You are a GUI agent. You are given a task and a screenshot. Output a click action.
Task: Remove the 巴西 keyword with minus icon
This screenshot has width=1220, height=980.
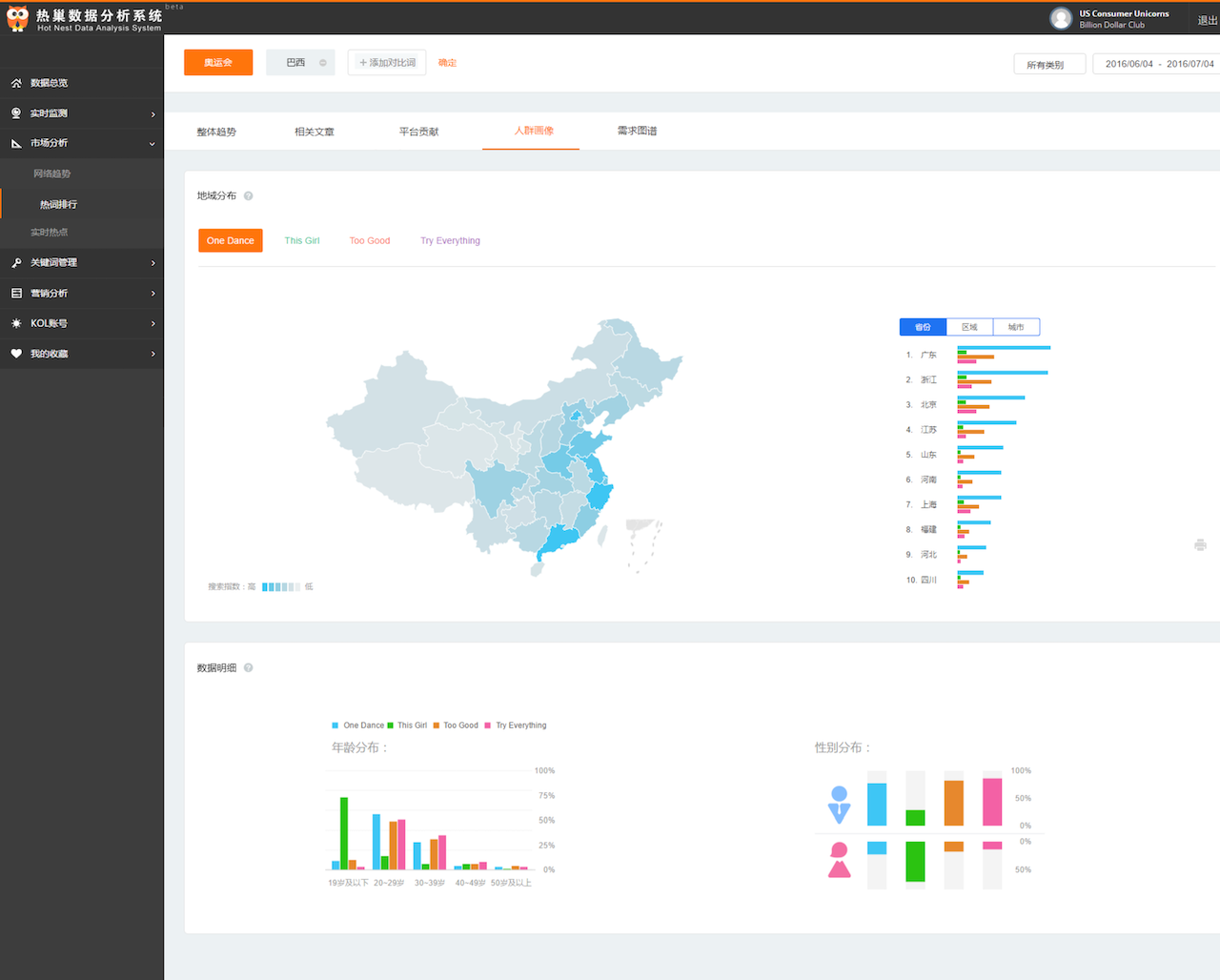pyautogui.click(x=323, y=63)
